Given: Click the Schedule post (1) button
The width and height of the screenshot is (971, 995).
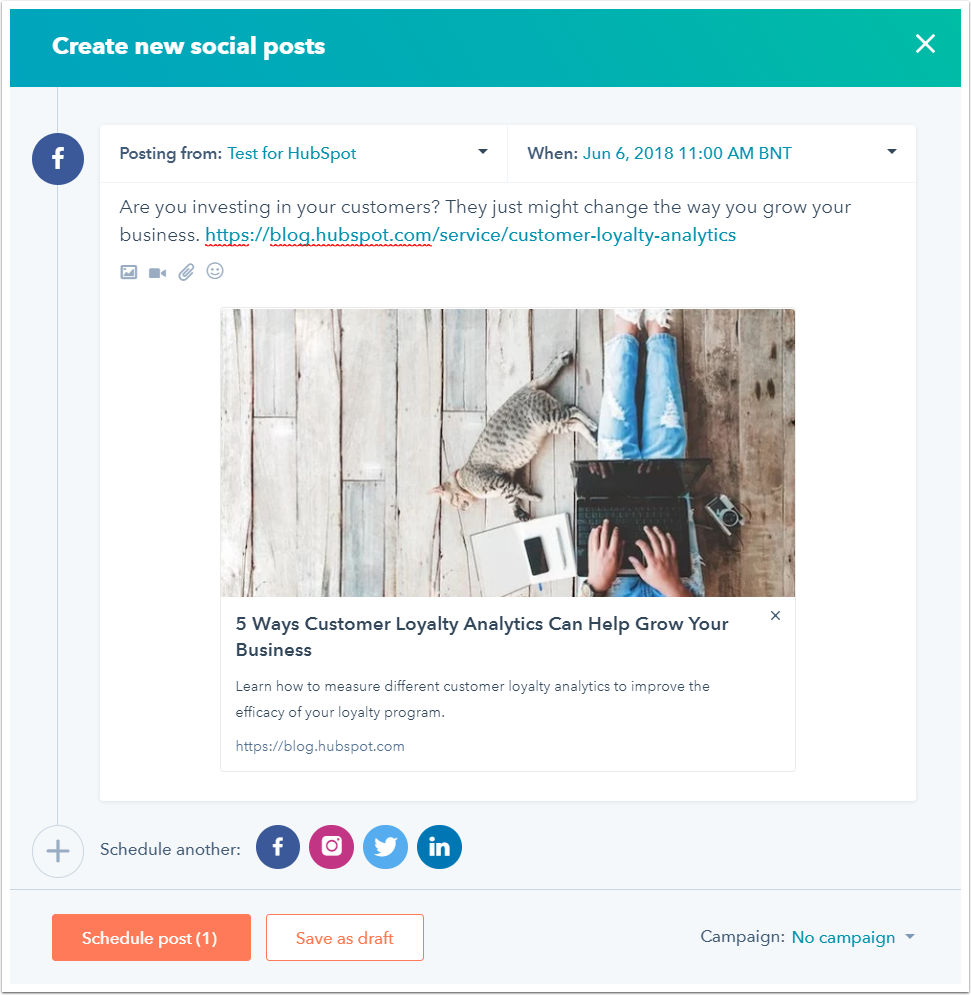Looking at the screenshot, I should [151, 938].
